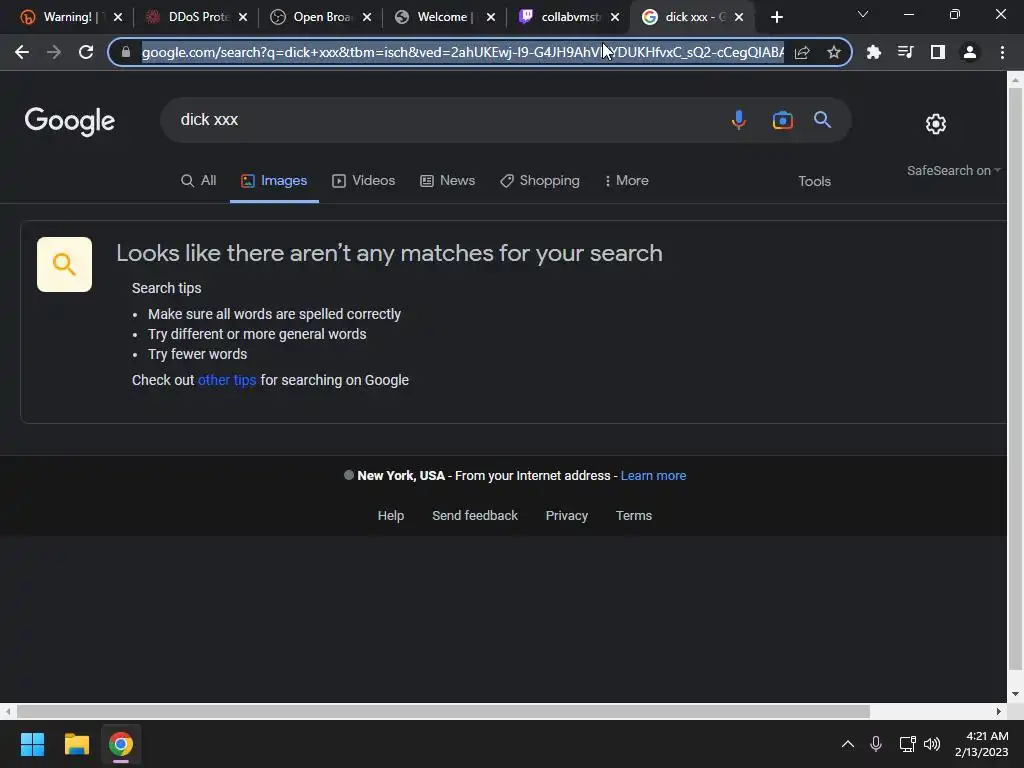
Task: Open the Windows Start menu
Action: coord(32,744)
